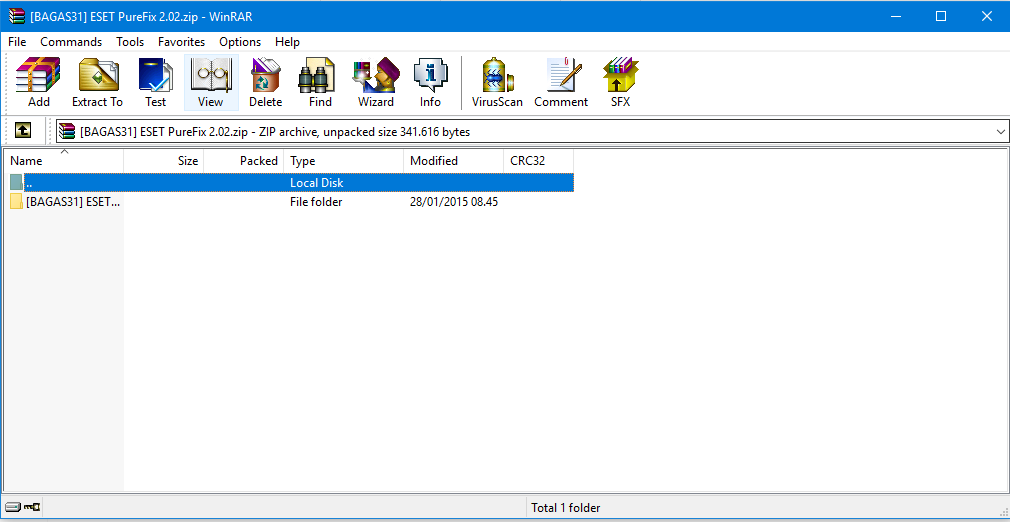Go up one level with arrow button
Screen dimensions: 1010x522
point(23,131)
